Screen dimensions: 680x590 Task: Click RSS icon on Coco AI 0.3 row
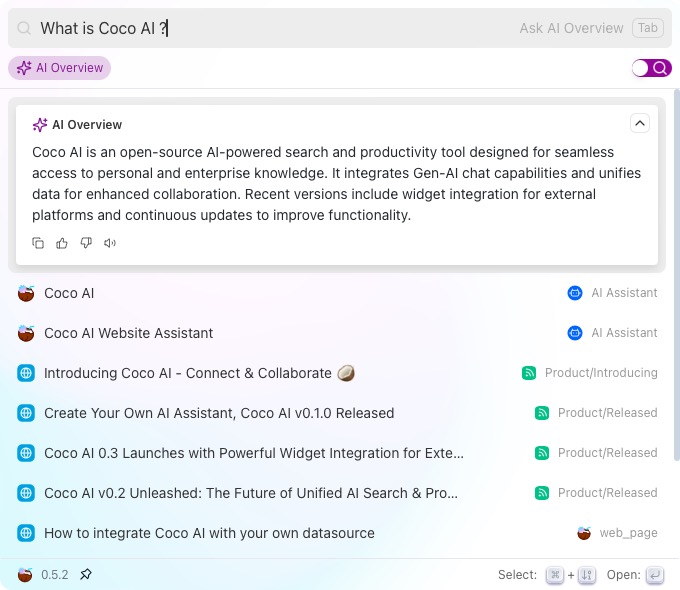point(542,453)
